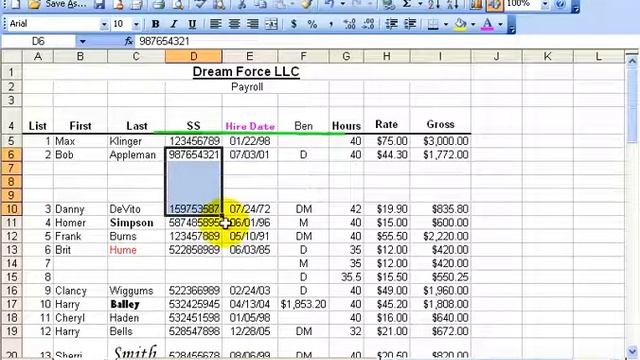Copy the selection with the Copy icon
This screenshot has height=360, width=640.
(x=261, y=4)
